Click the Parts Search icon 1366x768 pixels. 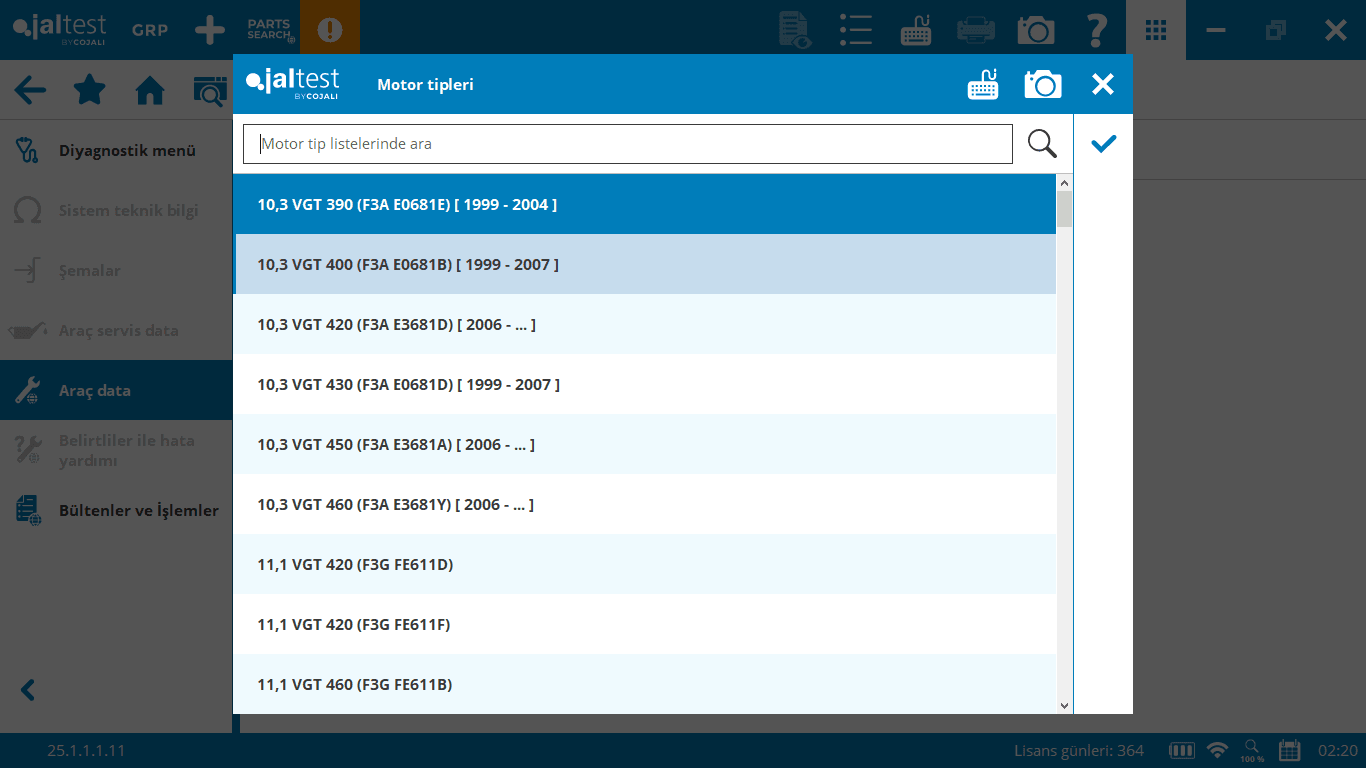(x=270, y=30)
